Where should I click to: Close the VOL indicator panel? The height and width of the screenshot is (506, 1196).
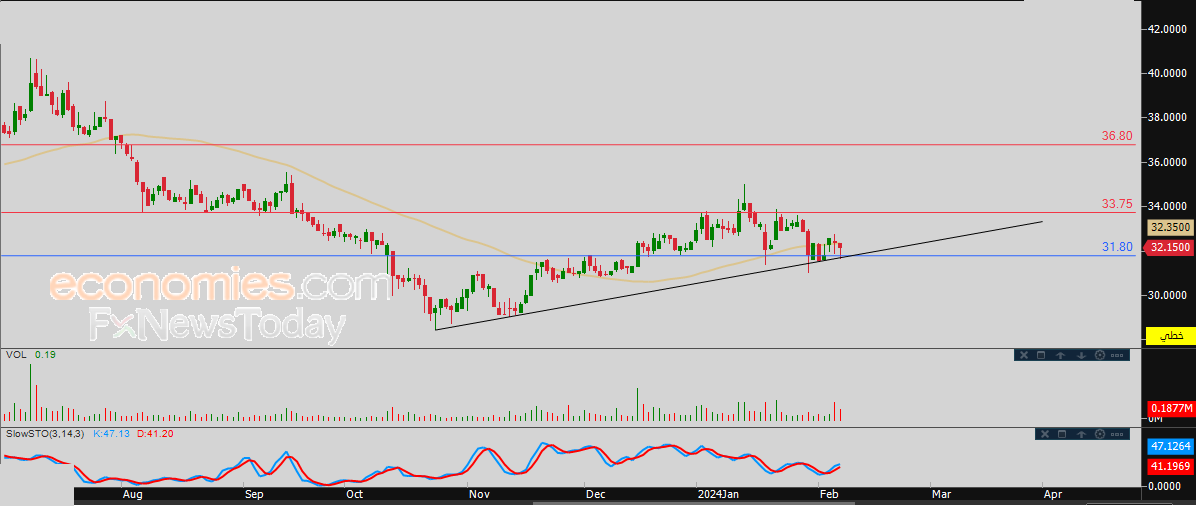click(1024, 355)
